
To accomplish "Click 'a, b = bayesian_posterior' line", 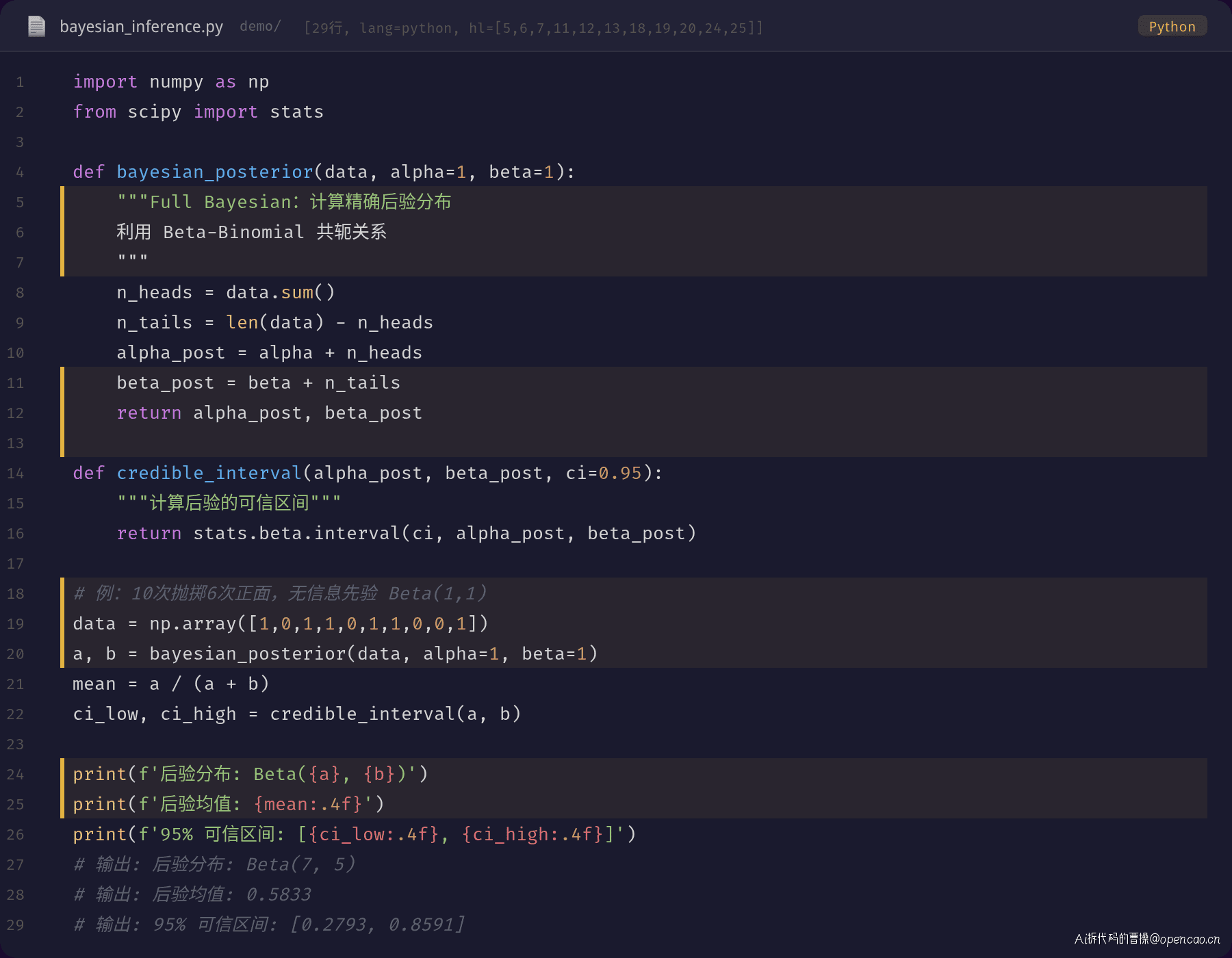I will 335,654.
